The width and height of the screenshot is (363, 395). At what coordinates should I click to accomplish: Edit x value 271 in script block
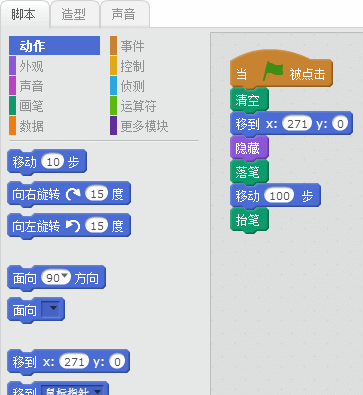(x=297, y=124)
